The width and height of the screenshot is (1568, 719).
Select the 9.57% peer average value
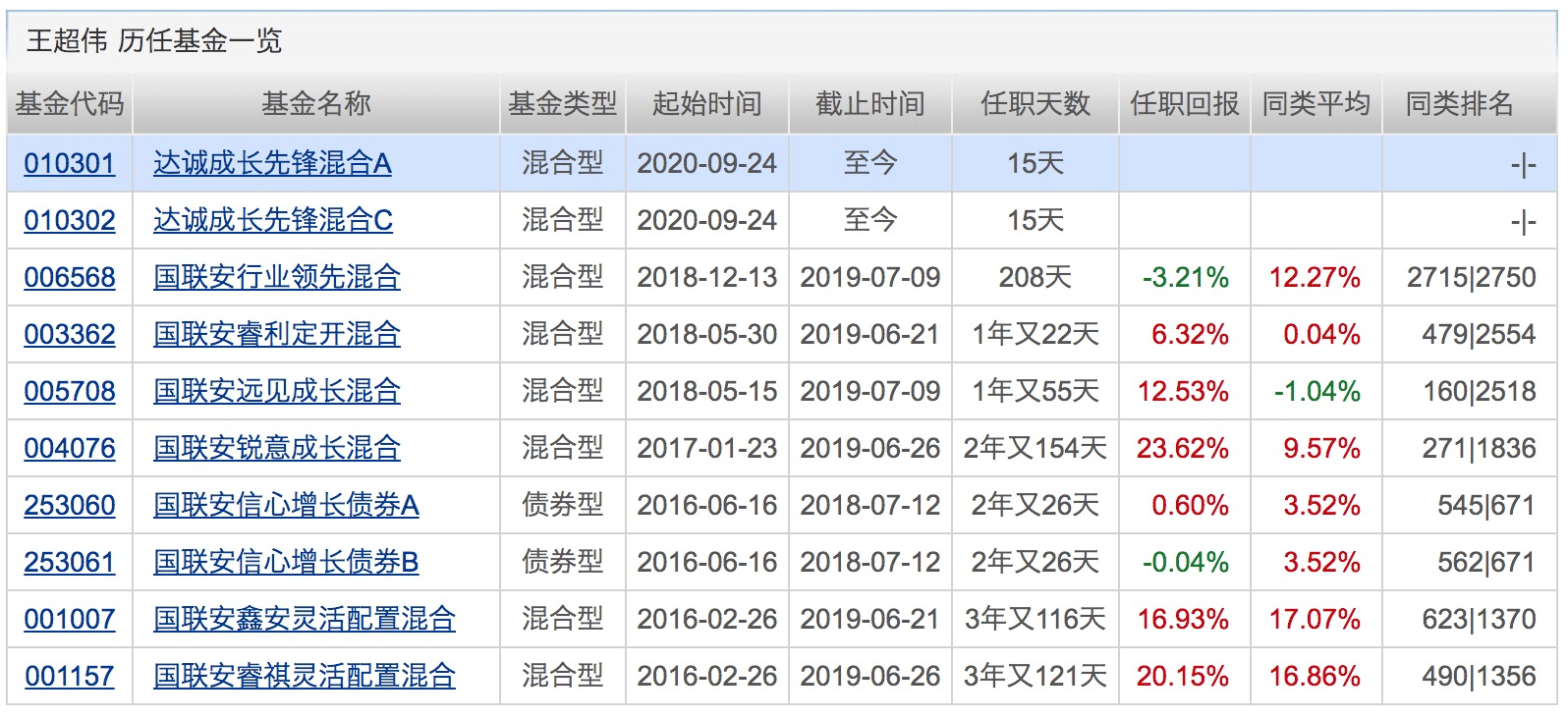tap(1321, 448)
